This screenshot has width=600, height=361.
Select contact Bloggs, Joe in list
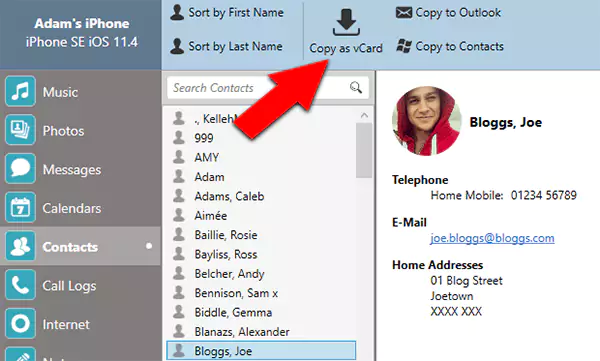261,351
